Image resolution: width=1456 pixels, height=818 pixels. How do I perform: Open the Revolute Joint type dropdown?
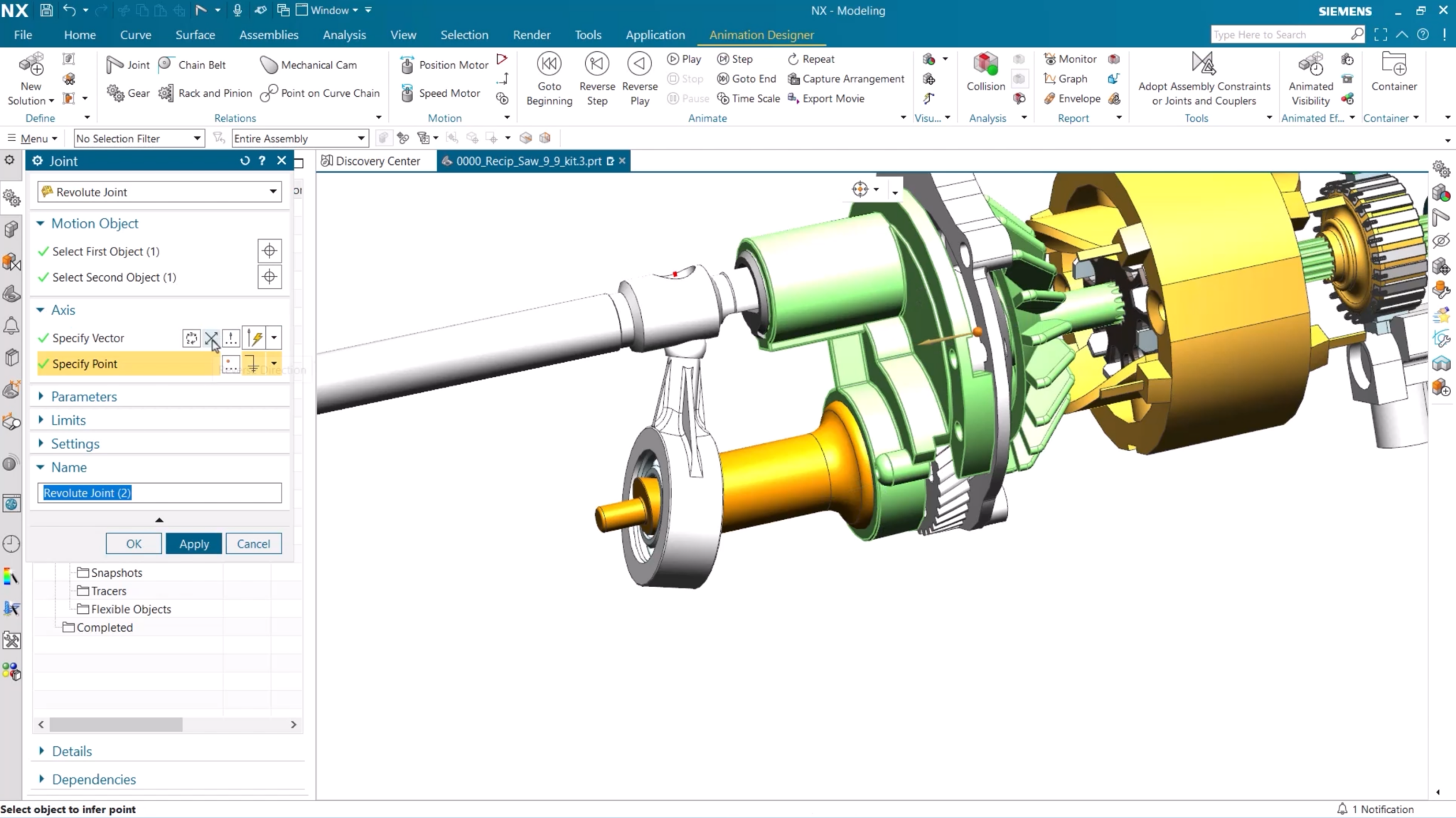point(273,191)
